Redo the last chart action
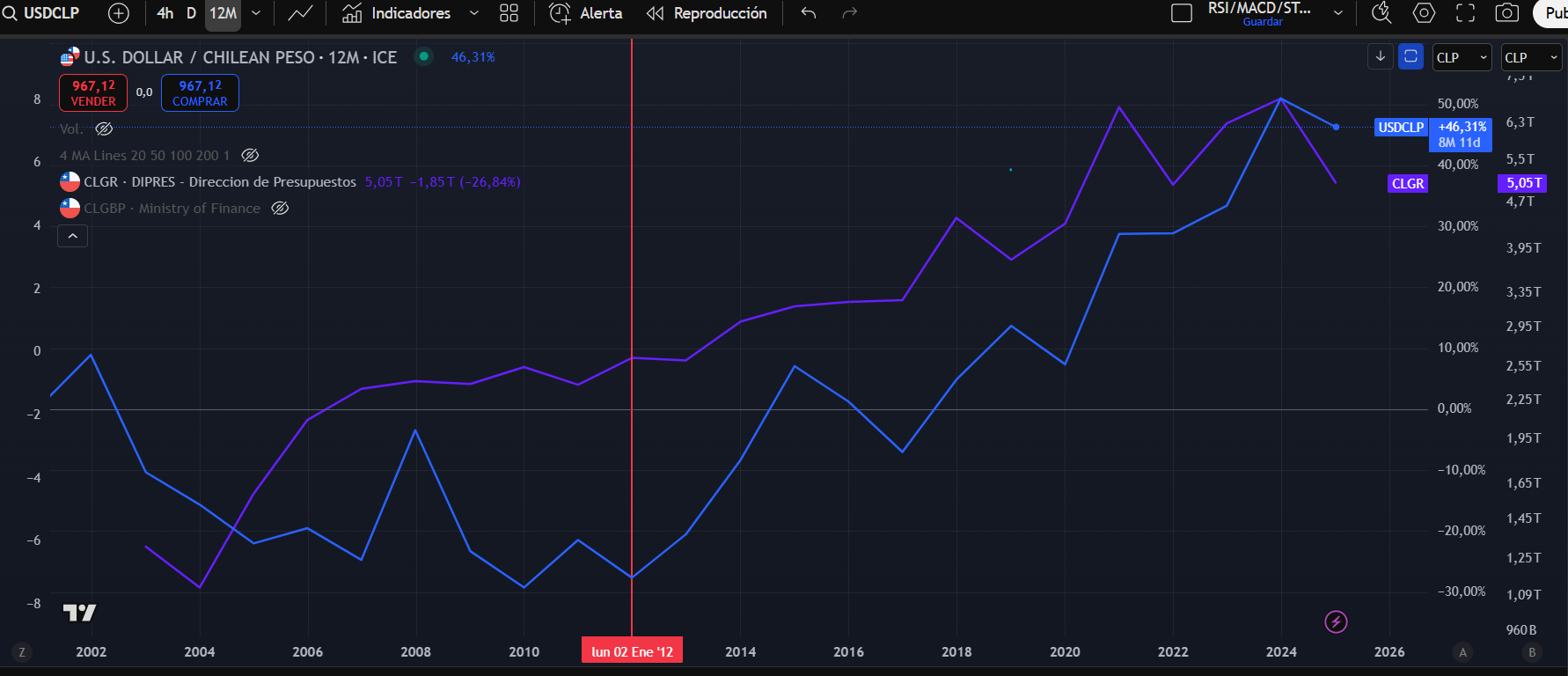Image resolution: width=1568 pixels, height=676 pixels. tap(849, 13)
